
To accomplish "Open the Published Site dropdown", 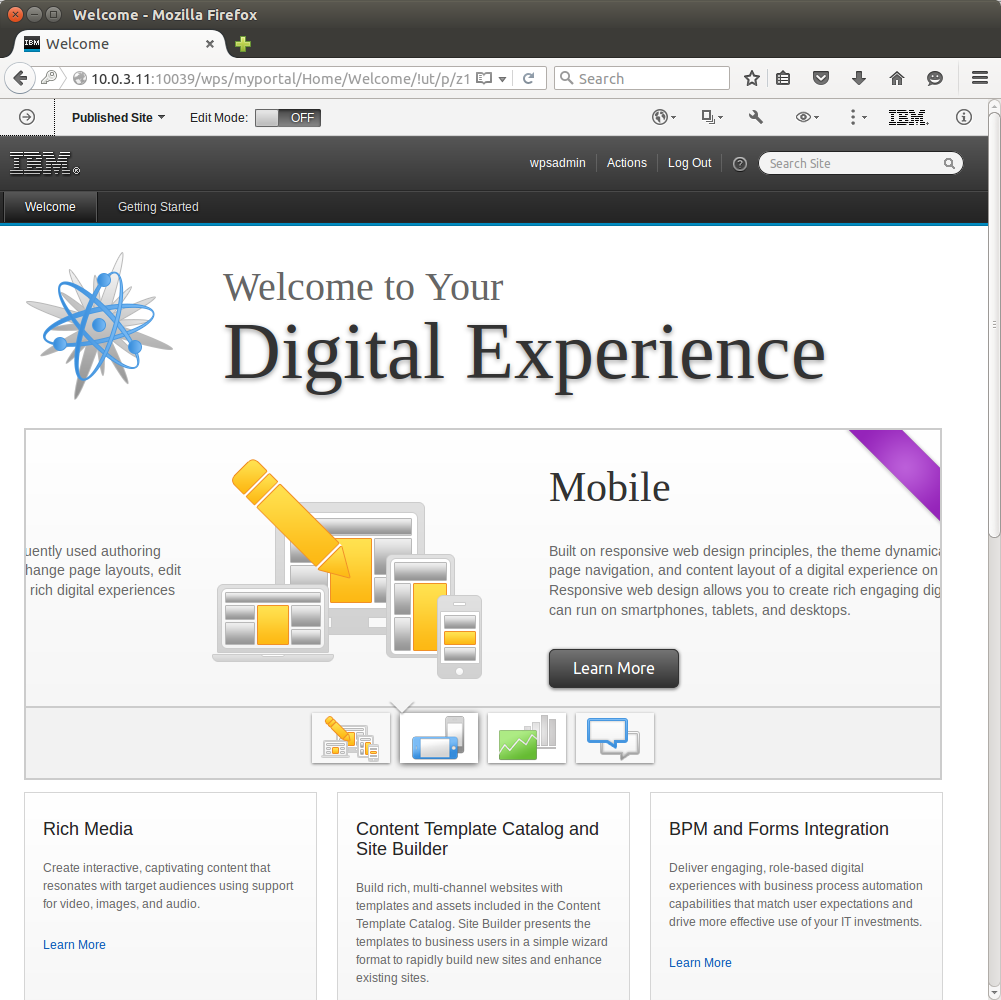I will [x=118, y=117].
